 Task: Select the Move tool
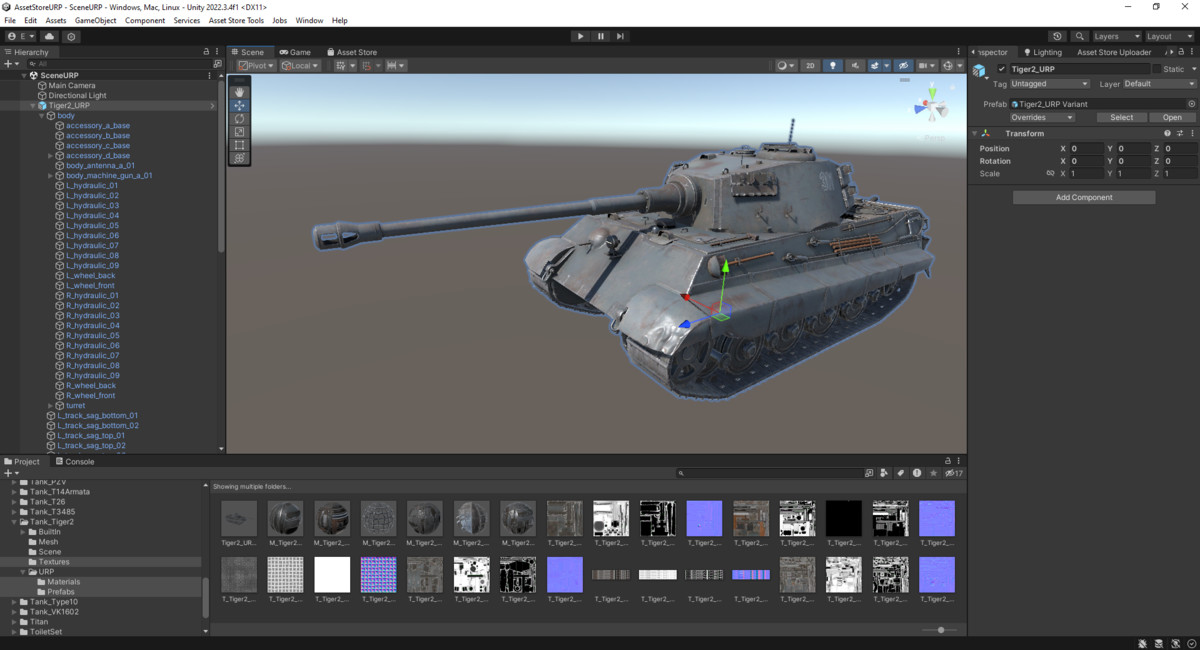pyautogui.click(x=237, y=104)
